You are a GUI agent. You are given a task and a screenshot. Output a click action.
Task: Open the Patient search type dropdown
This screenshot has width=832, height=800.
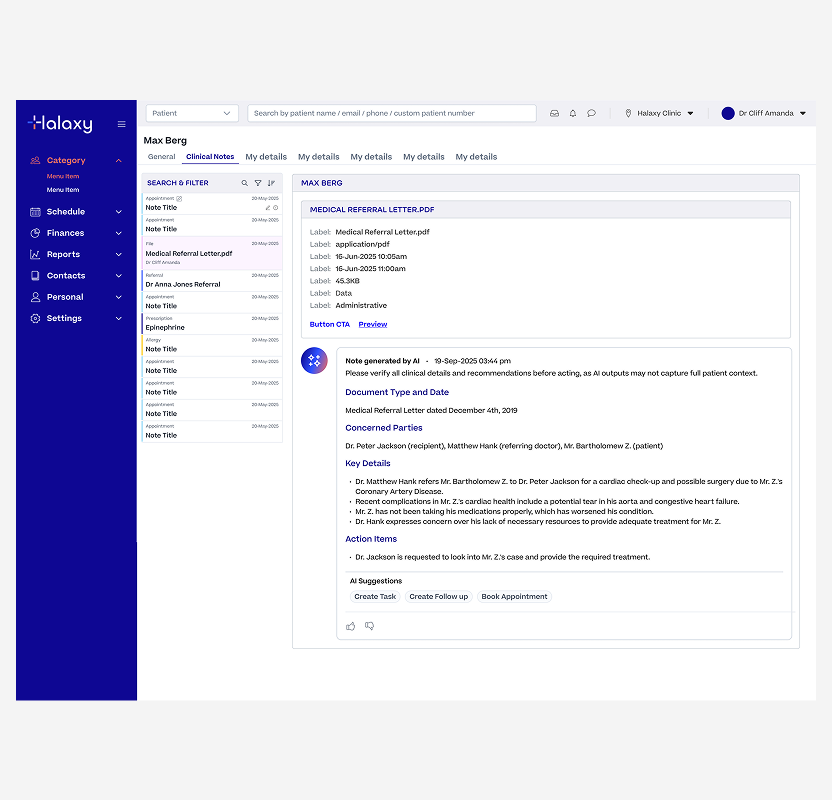point(192,114)
